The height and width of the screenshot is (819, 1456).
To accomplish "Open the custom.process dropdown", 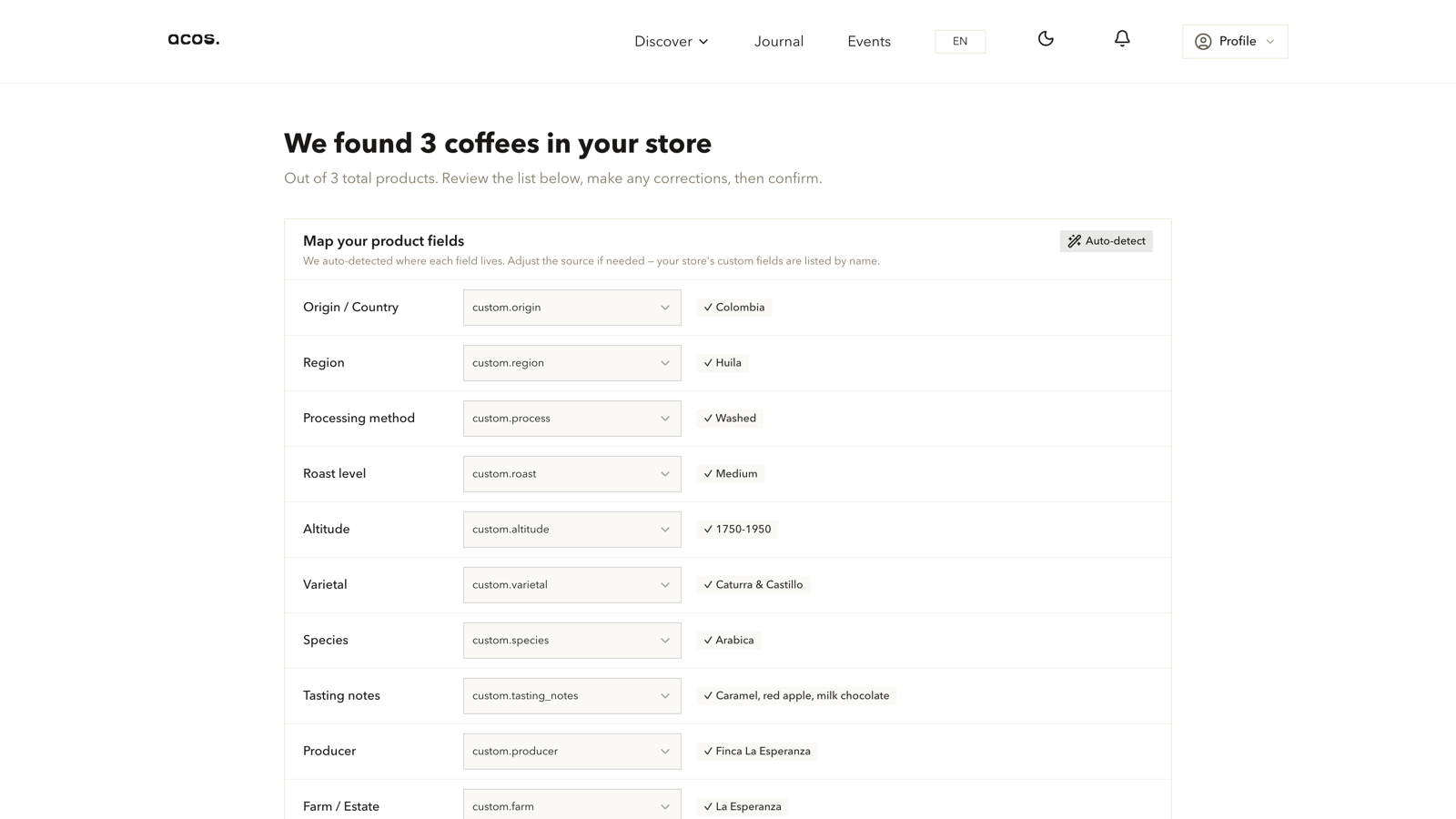I will [x=571, y=419].
